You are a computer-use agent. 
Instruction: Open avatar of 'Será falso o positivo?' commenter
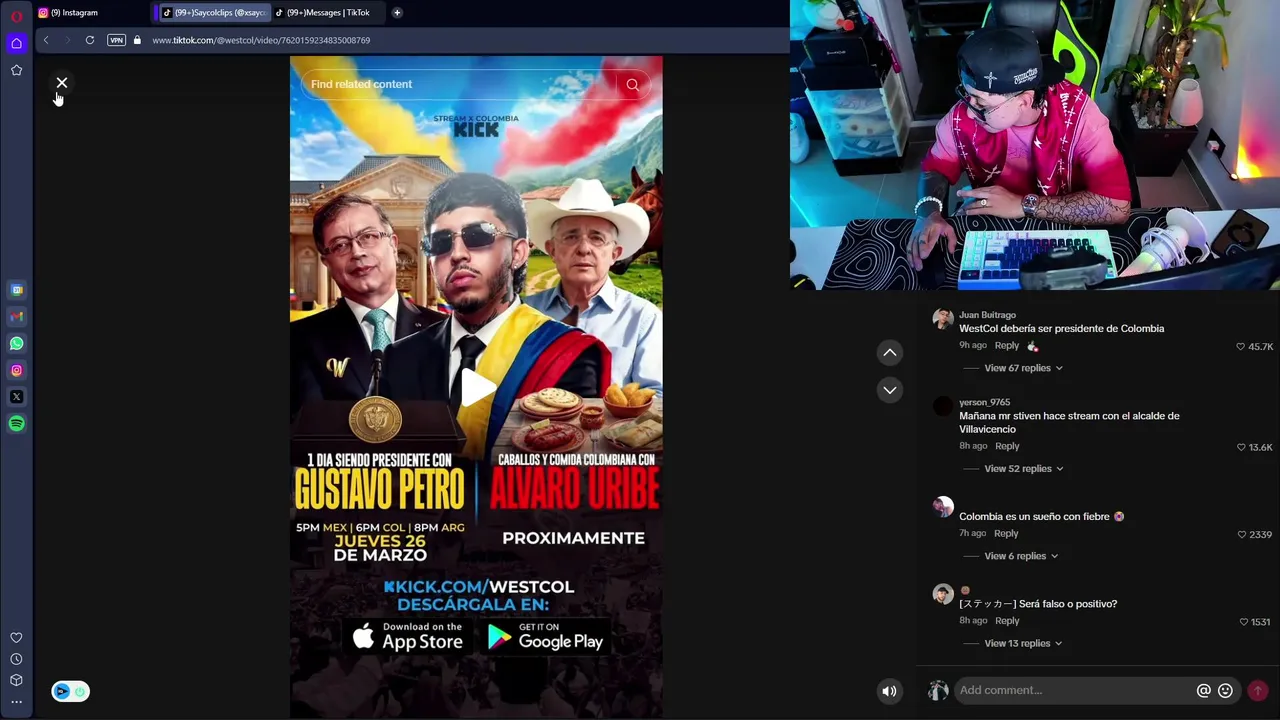click(943, 594)
